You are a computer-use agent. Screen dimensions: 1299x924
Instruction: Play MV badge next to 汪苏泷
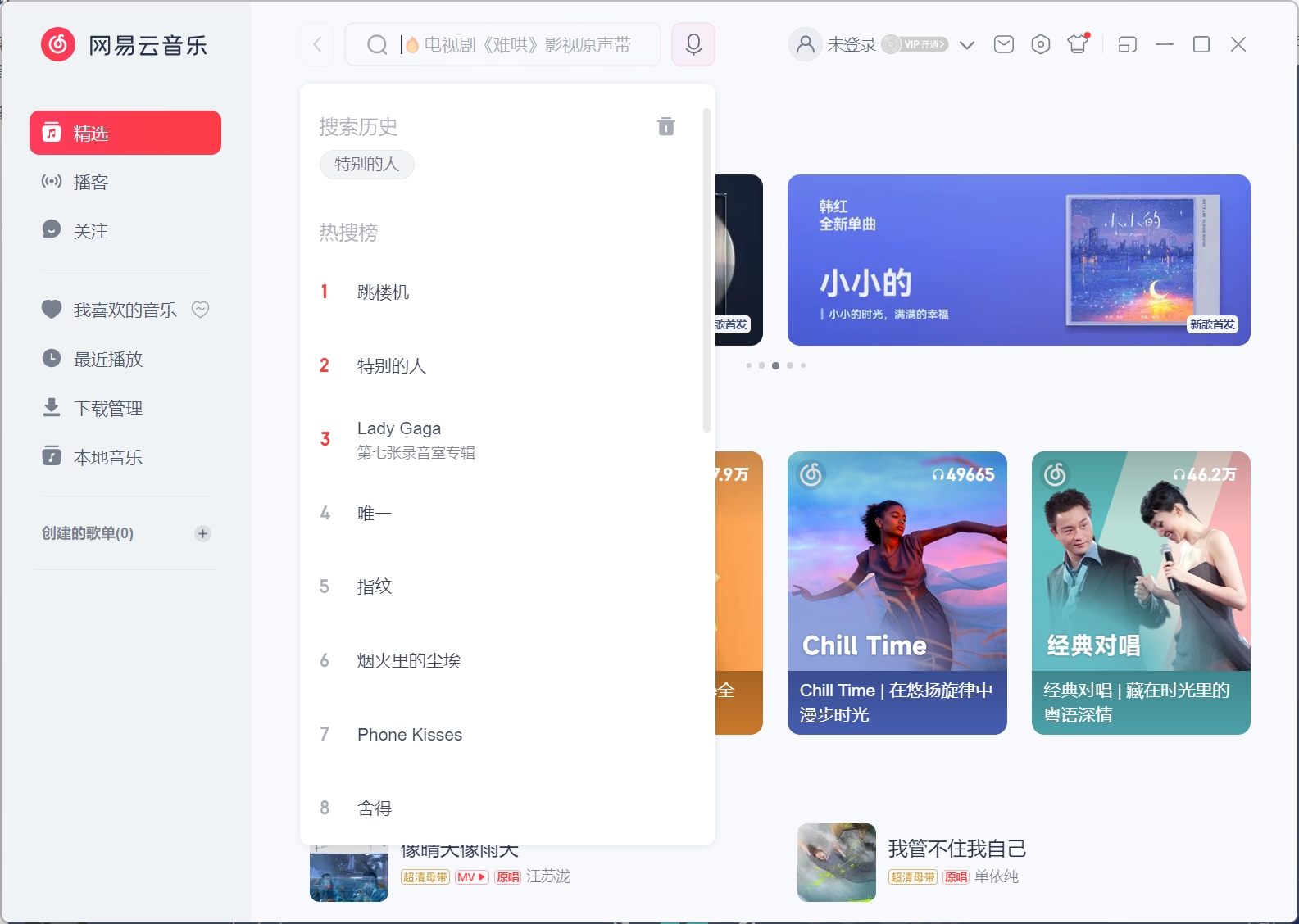pos(472,877)
